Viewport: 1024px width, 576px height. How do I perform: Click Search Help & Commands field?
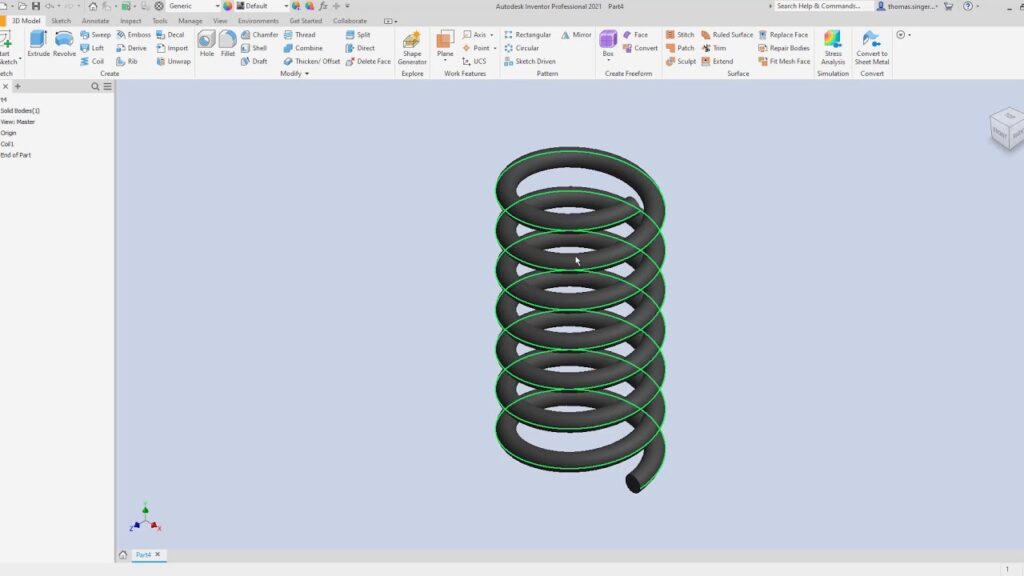(822, 6)
